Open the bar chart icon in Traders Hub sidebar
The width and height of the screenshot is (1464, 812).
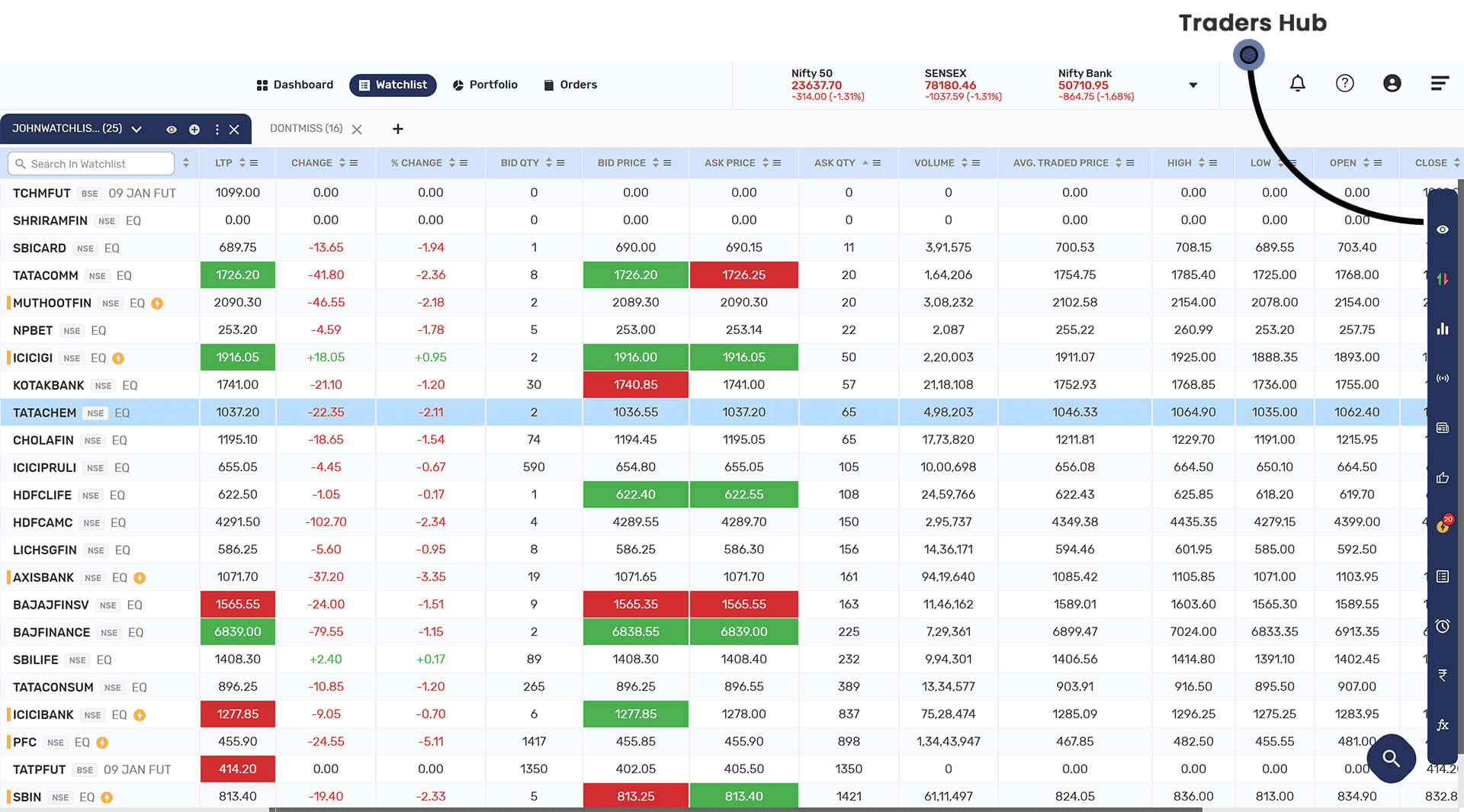1442,329
